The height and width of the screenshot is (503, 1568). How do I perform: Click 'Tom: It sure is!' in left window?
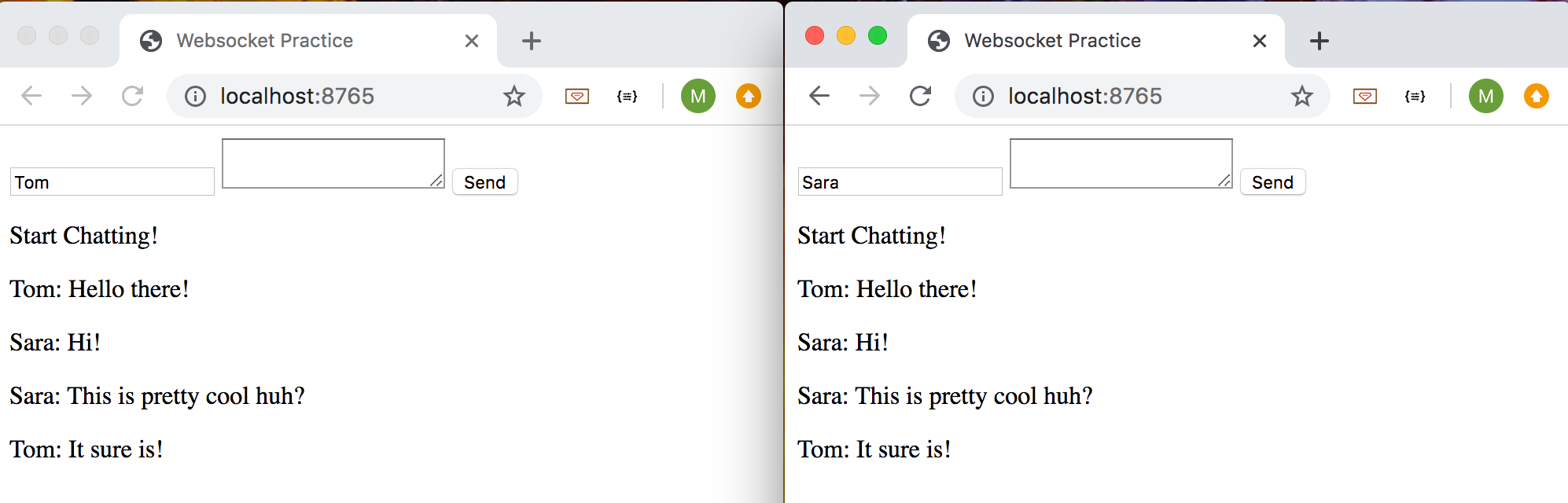click(x=86, y=450)
